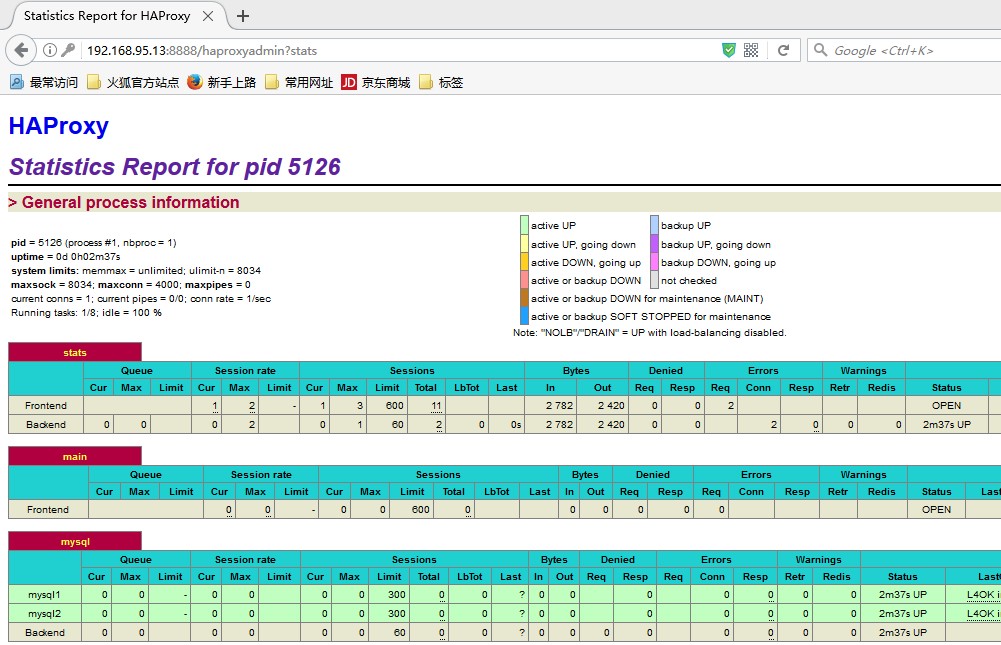Click the active or backup DOWN color box

[x=524, y=280]
